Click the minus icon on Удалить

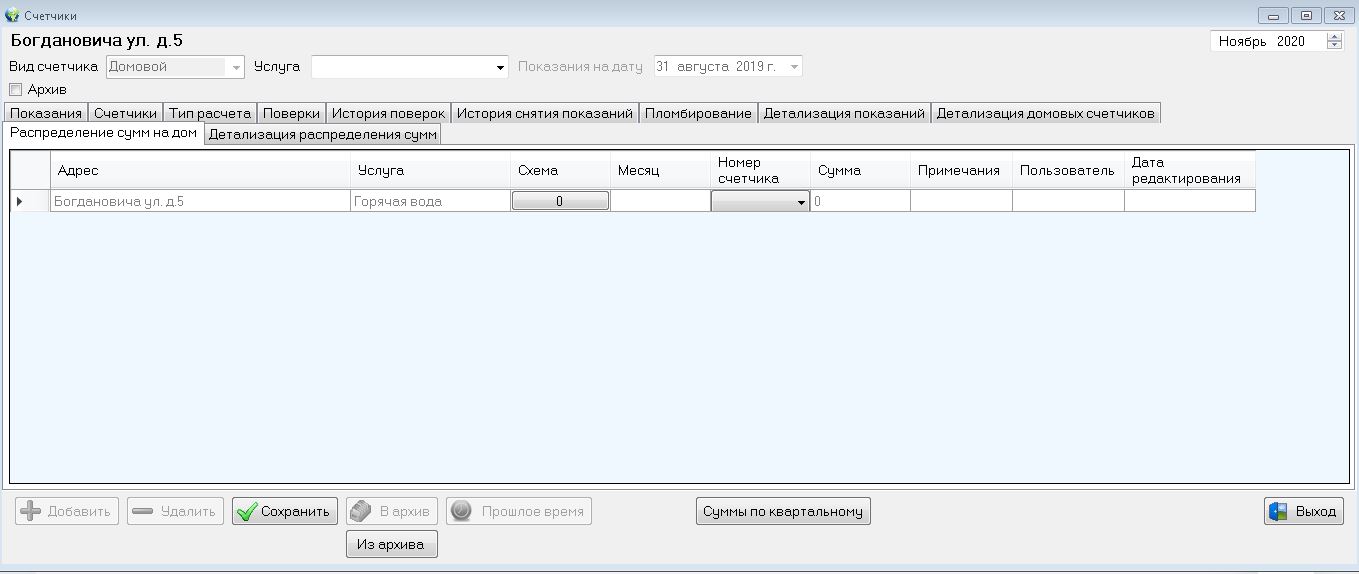[x=142, y=511]
